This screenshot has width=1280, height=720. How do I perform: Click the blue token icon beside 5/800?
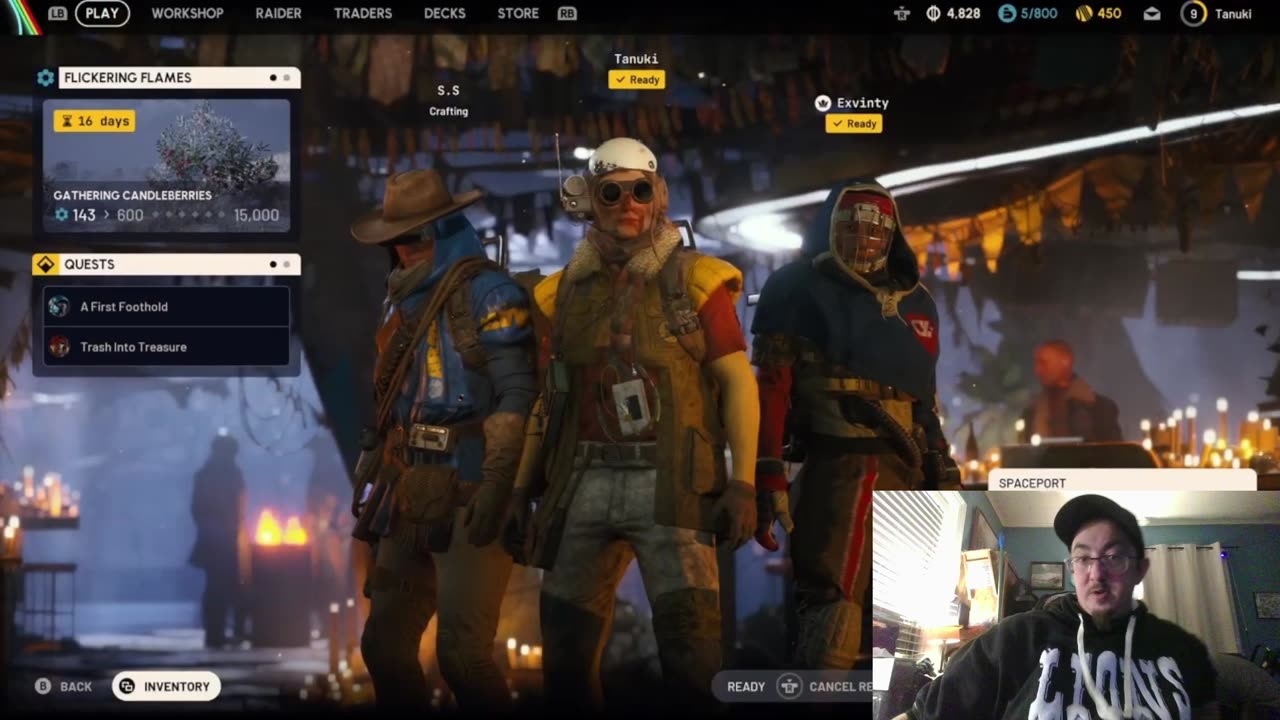[1007, 14]
